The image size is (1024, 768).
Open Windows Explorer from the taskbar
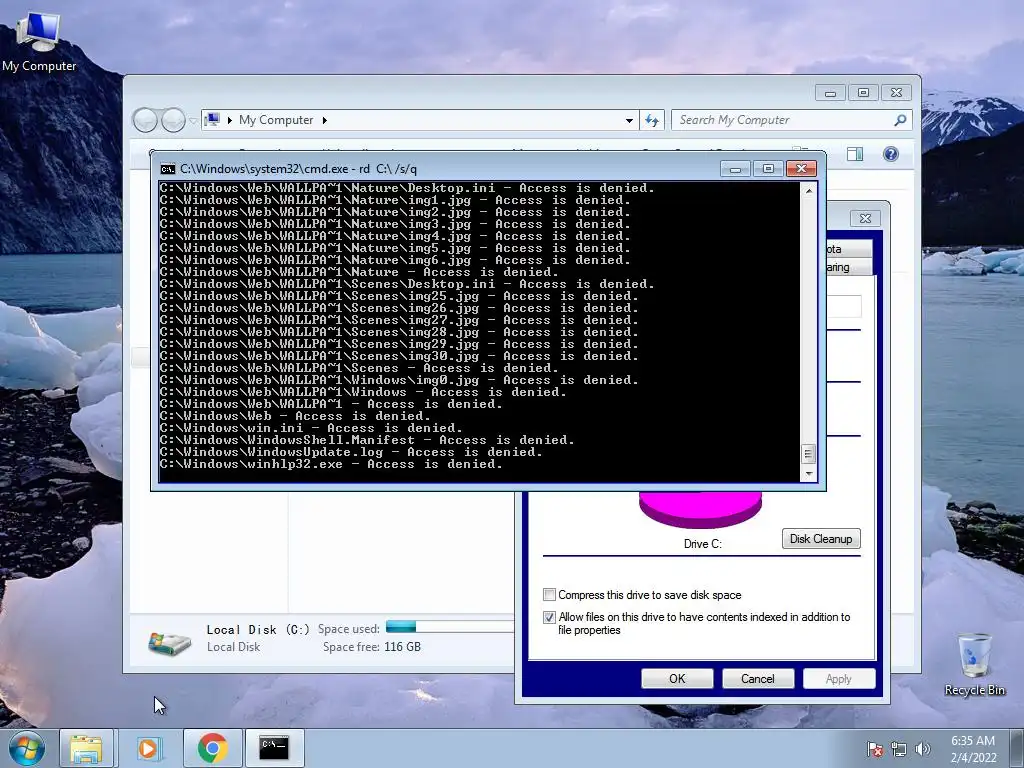coord(86,748)
